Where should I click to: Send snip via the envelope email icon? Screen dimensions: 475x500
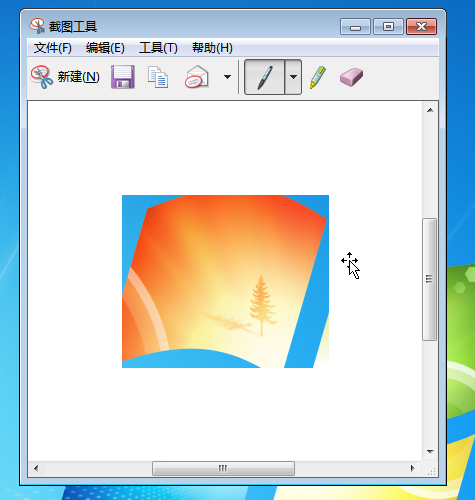197,77
